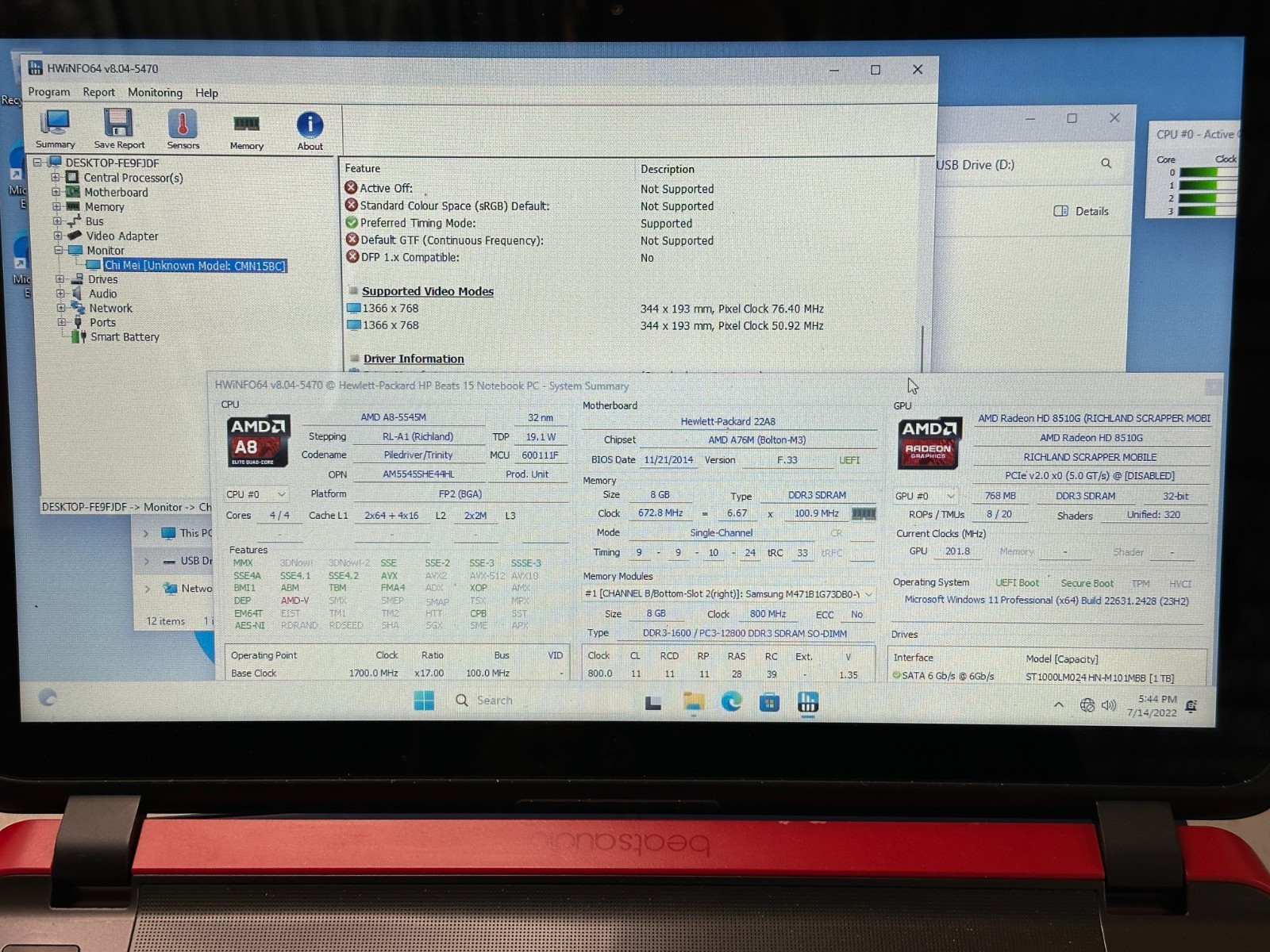Viewport: 1270px width, 952px height.
Task: Open Microsoft Store from the taskbar
Action: (x=769, y=702)
